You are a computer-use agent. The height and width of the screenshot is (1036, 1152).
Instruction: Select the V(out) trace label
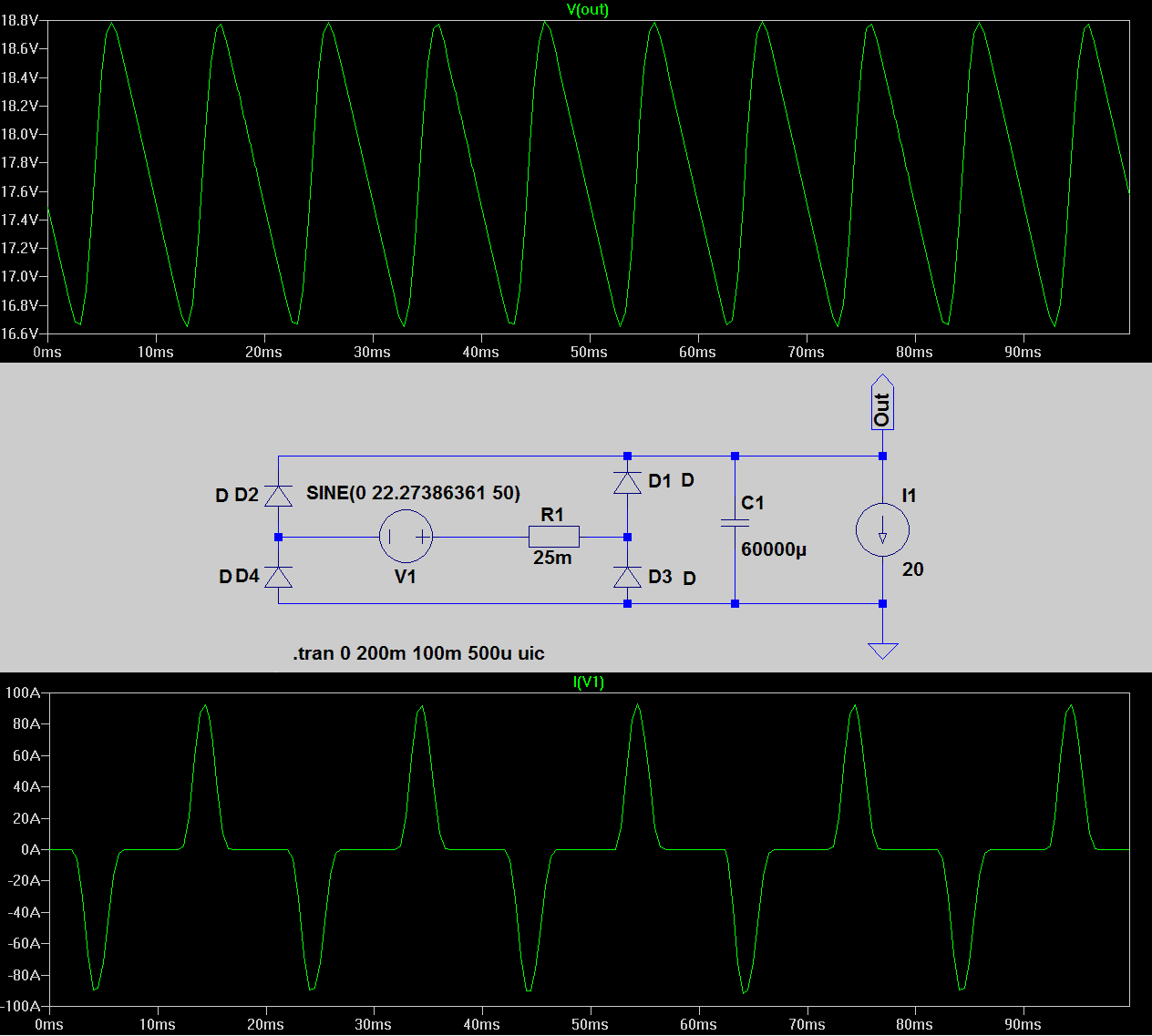[x=587, y=9]
